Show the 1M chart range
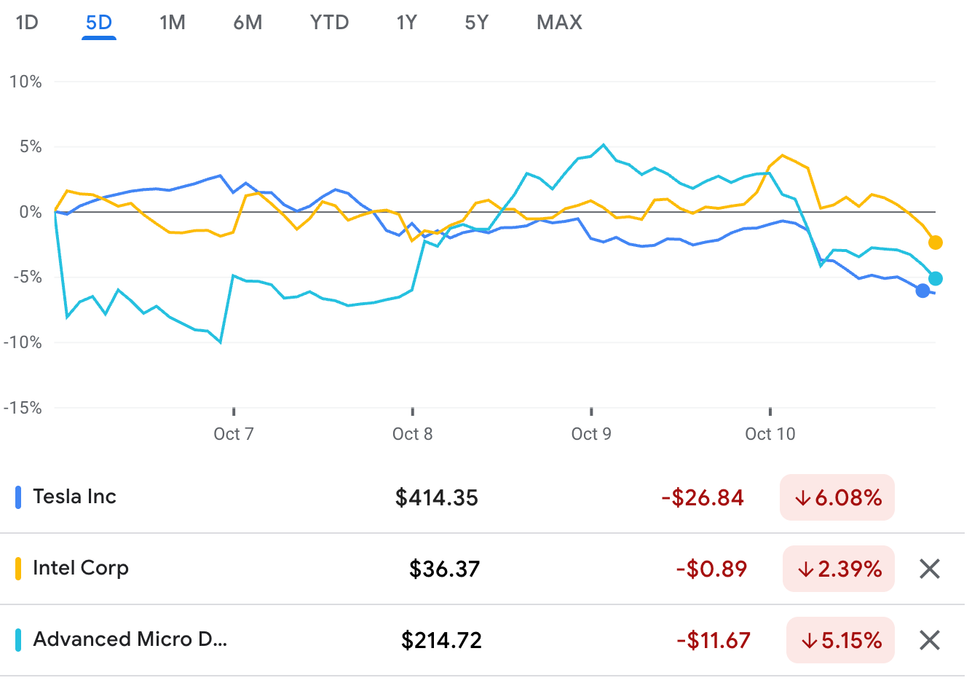Image resolution: width=980 pixels, height=686 pixels. pyautogui.click(x=172, y=22)
